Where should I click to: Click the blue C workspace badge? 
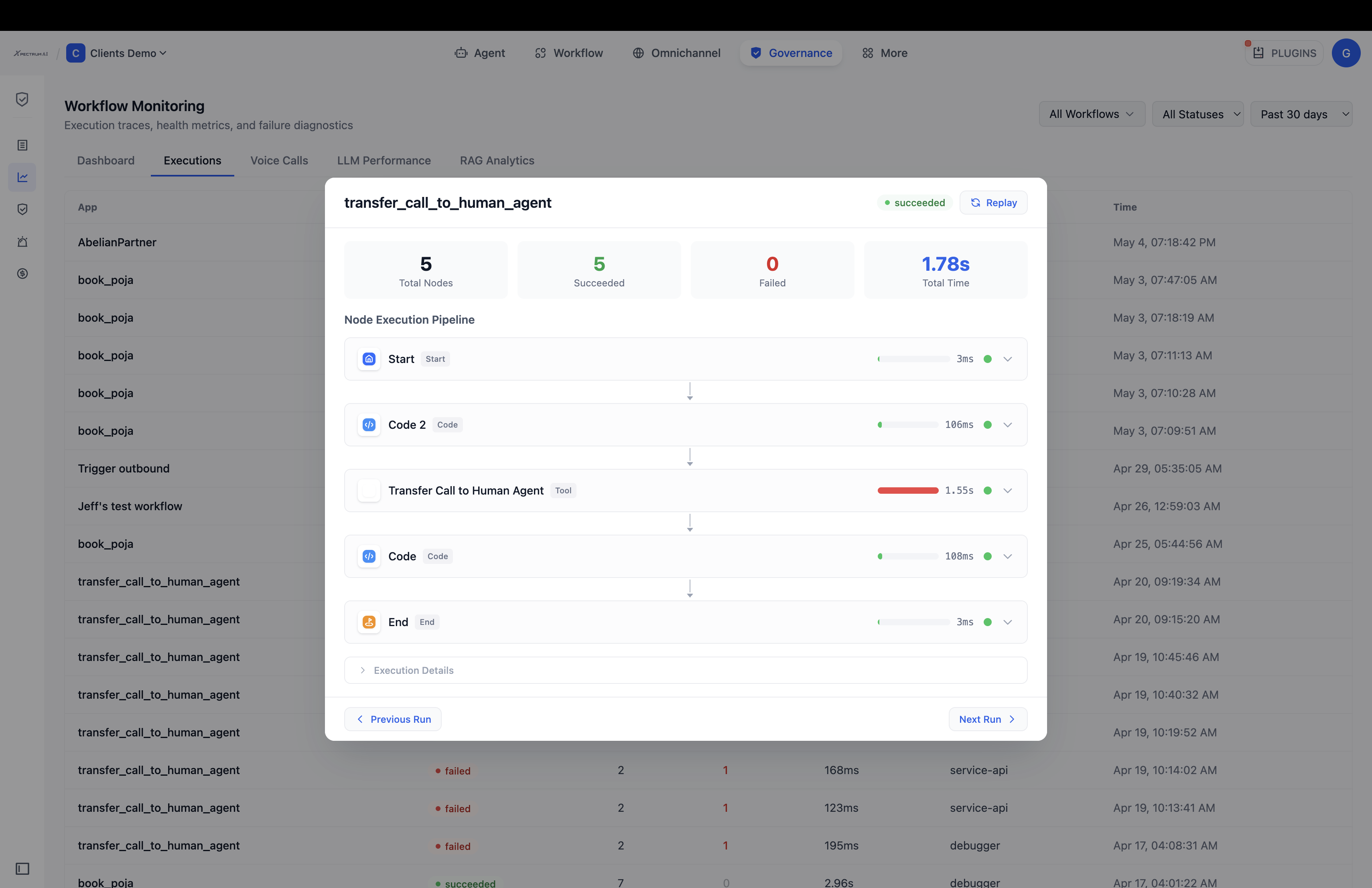point(75,53)
